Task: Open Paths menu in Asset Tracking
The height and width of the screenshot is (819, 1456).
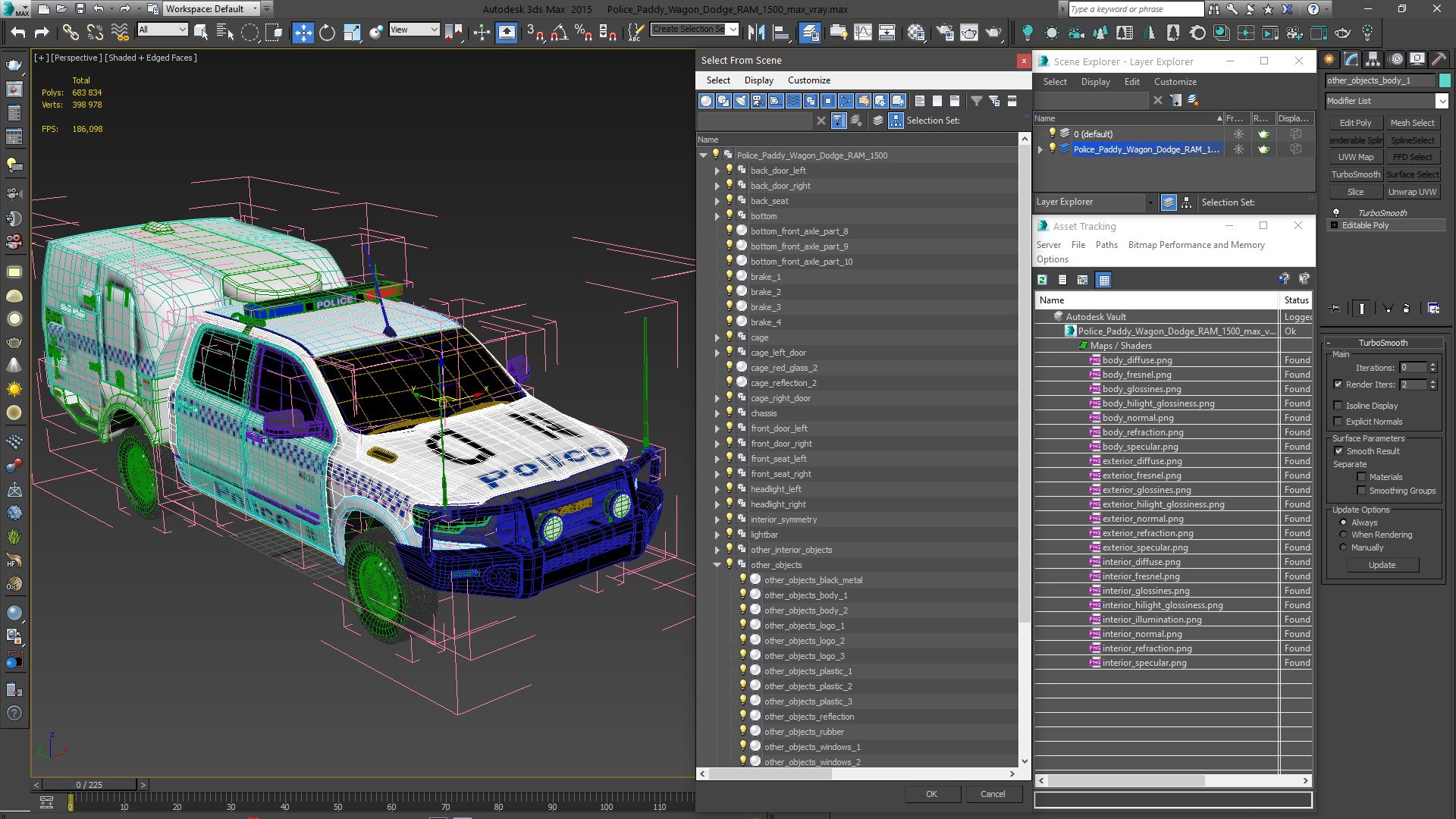Action: pyautogui.click(x=1106, y=245)
